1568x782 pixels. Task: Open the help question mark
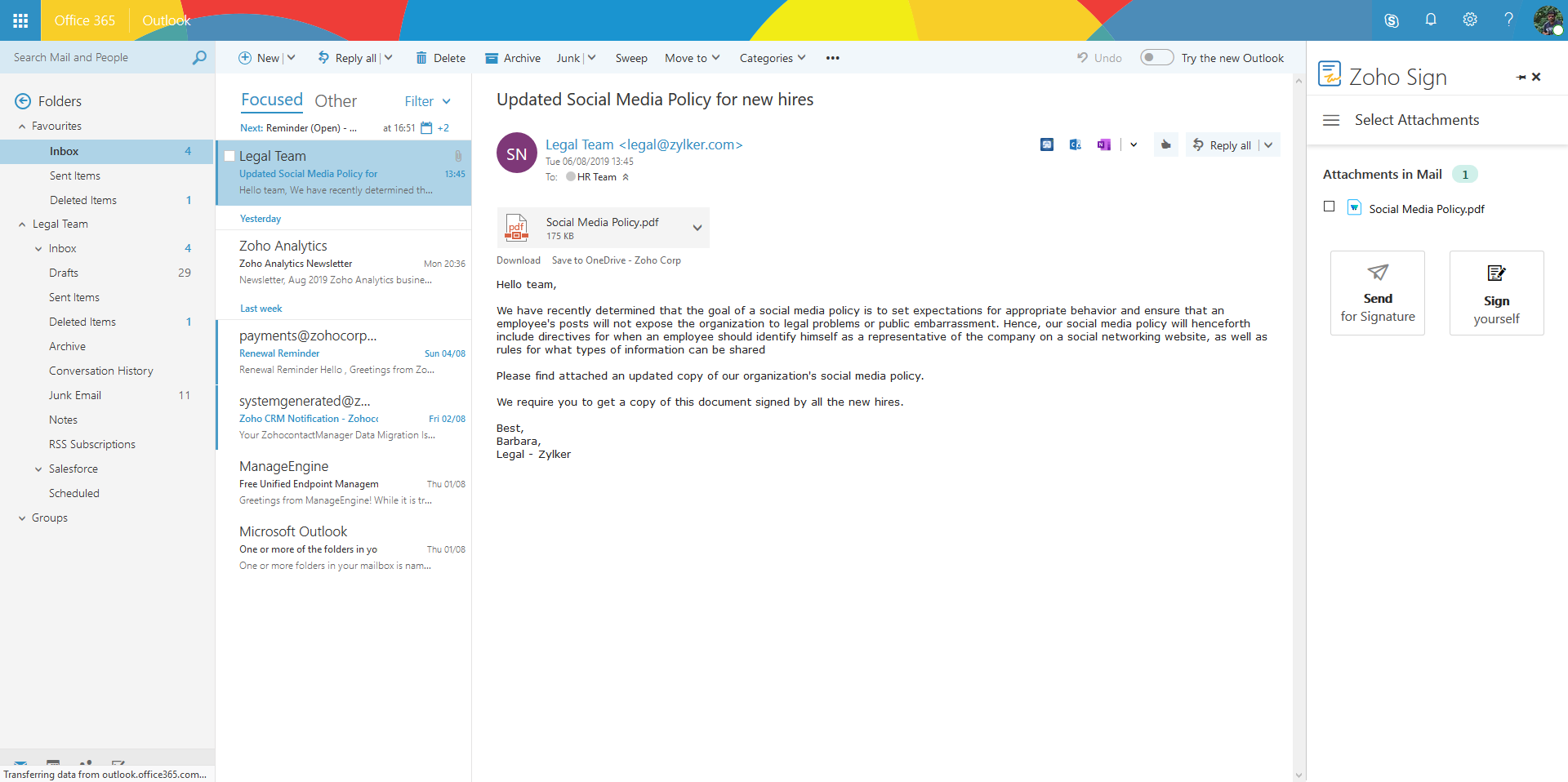(x=1508, y=20)
